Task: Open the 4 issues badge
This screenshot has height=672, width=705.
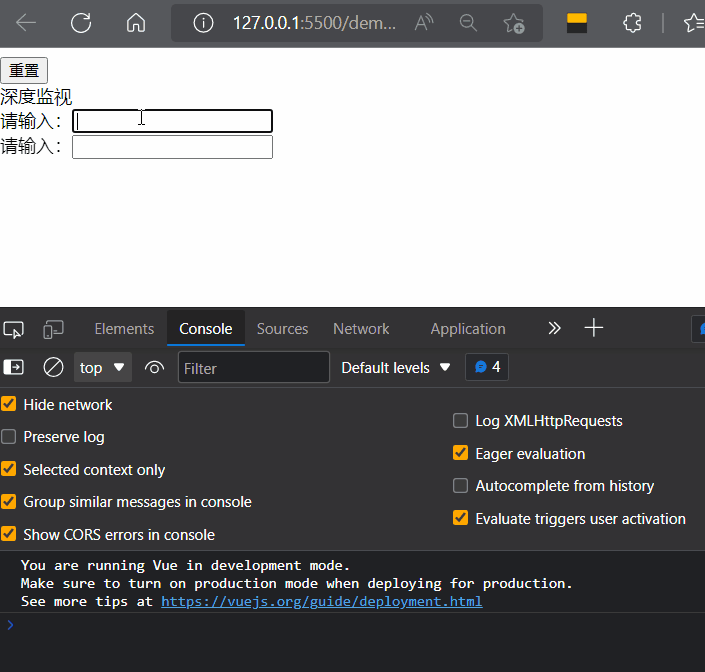Action: pos(487,367)
